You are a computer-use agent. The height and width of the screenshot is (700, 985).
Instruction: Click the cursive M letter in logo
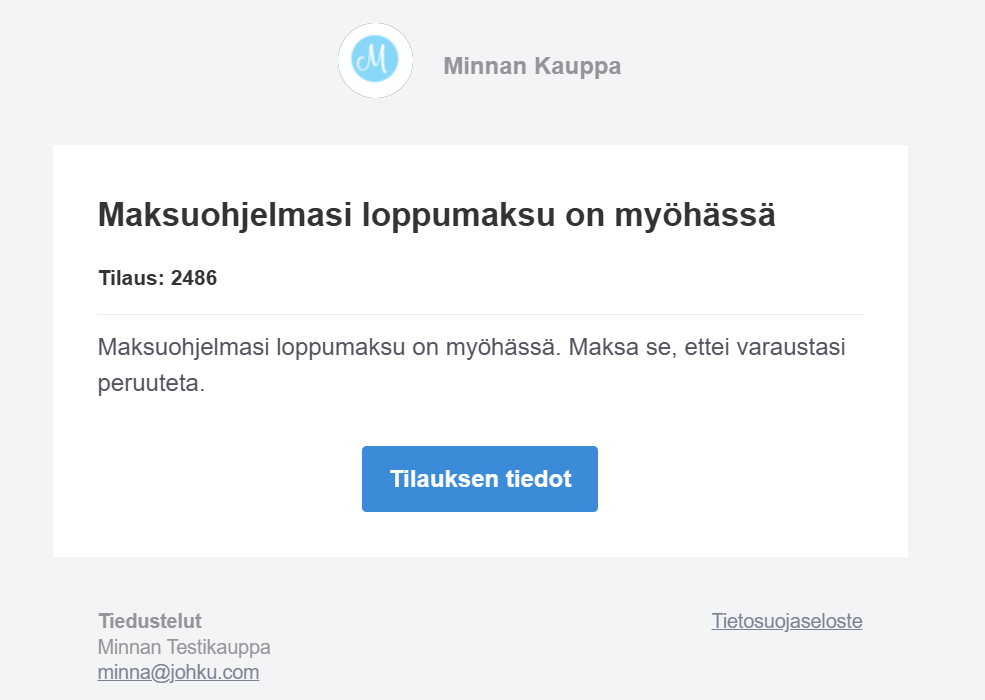pos(373,60)
